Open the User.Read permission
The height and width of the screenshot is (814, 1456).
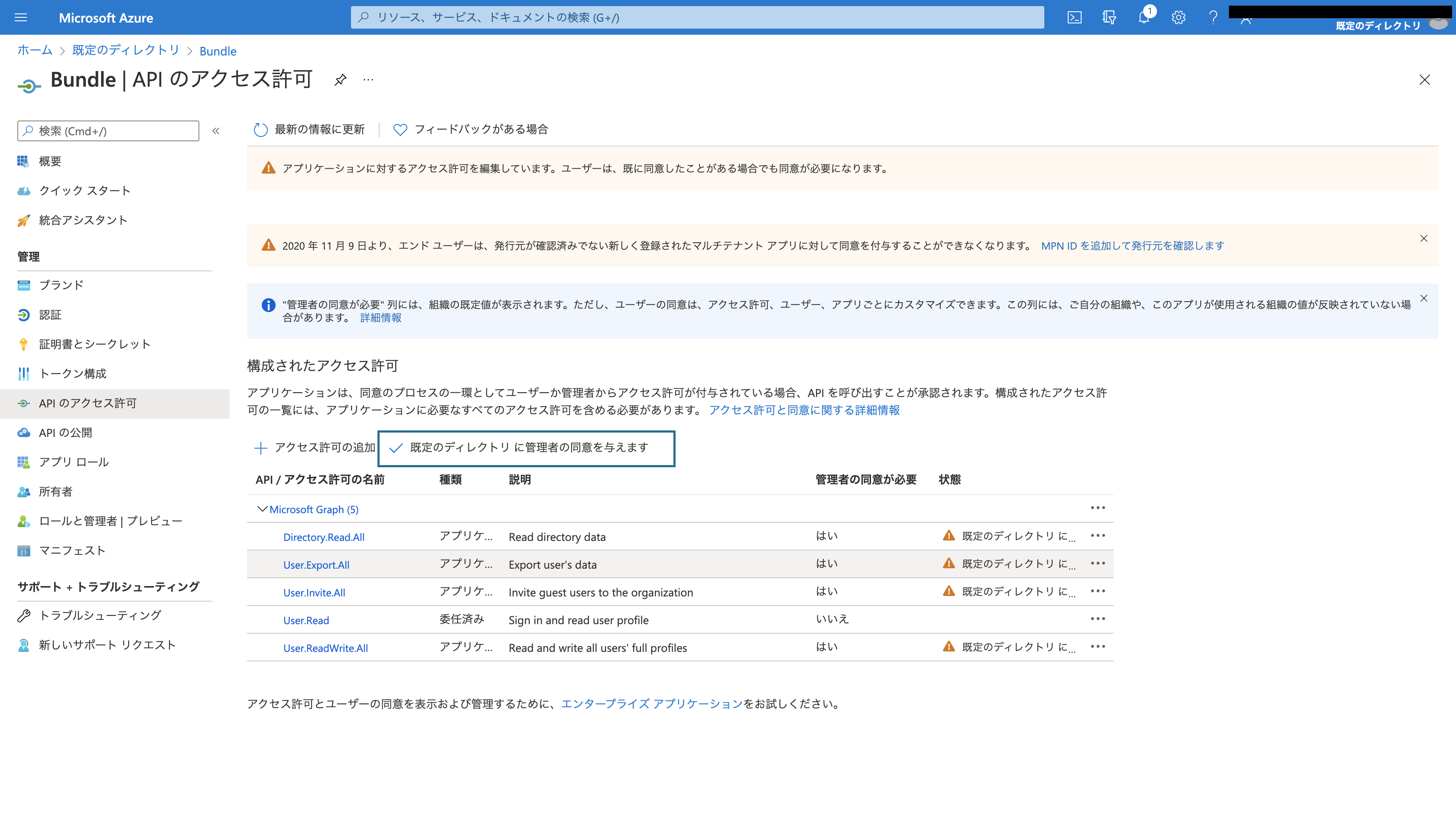306,620
